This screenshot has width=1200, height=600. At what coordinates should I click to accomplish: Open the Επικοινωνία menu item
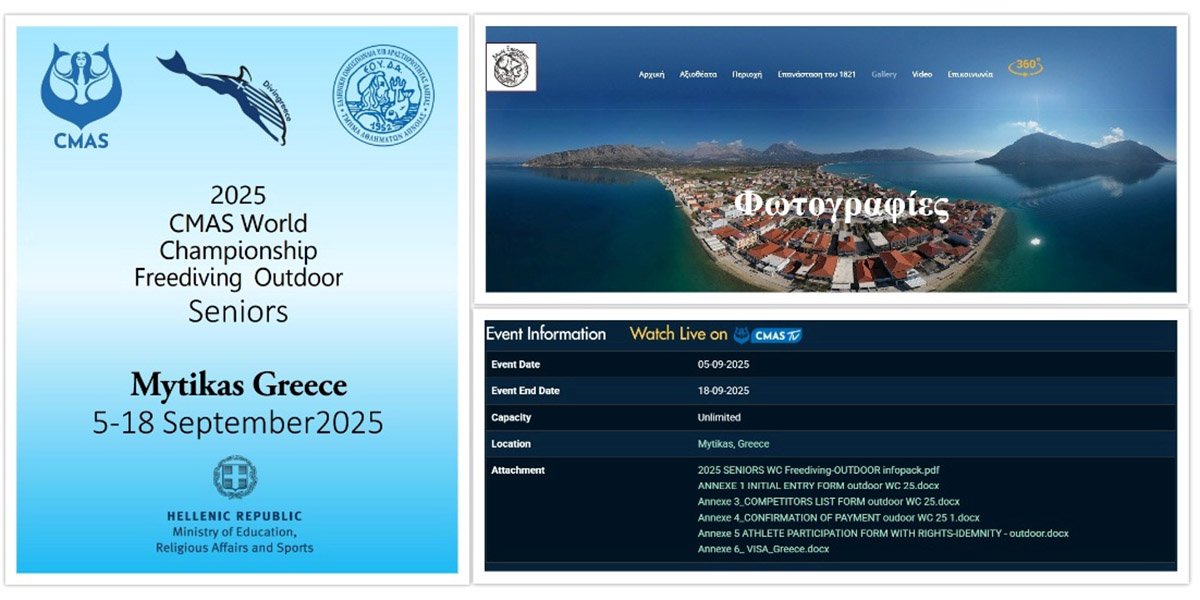pyautogui.click(x=970, y=74)
